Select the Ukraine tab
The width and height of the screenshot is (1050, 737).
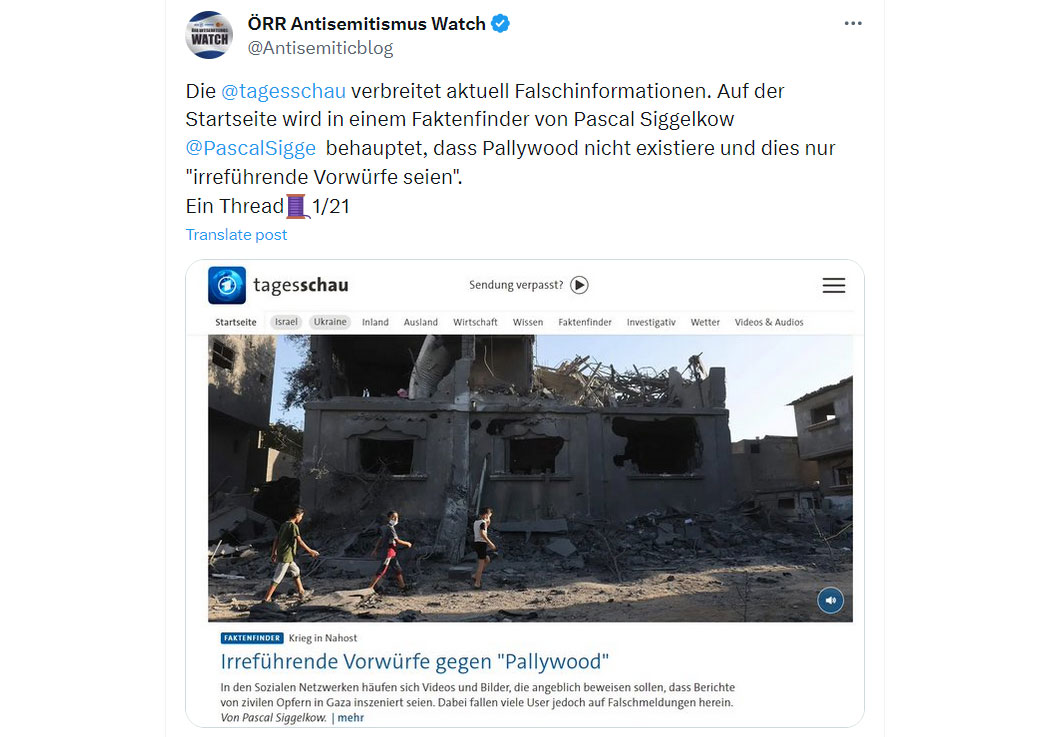(330, 322)
